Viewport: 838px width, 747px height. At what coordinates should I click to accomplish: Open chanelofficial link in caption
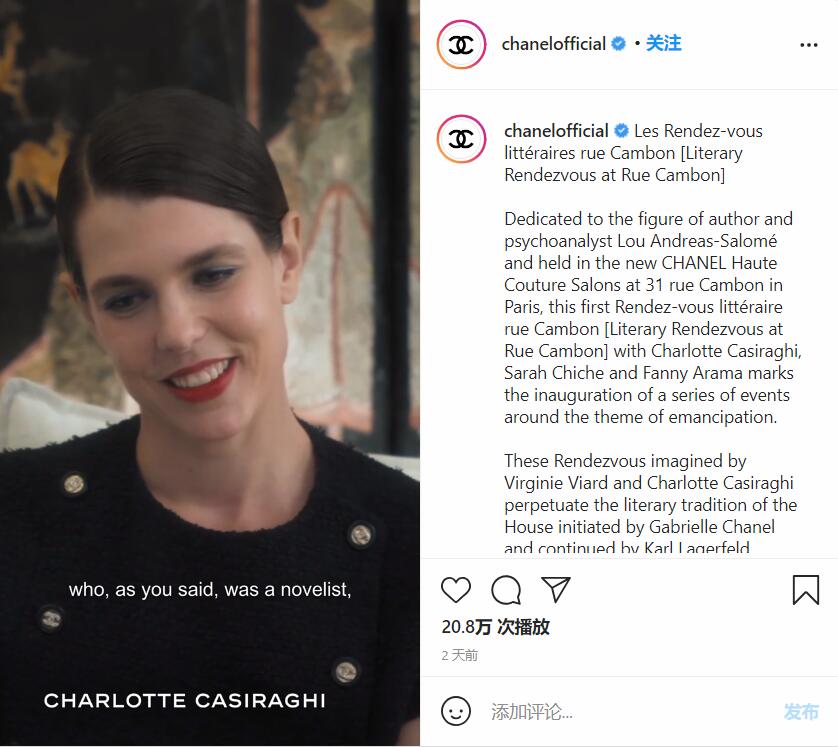tap(556, 131)
